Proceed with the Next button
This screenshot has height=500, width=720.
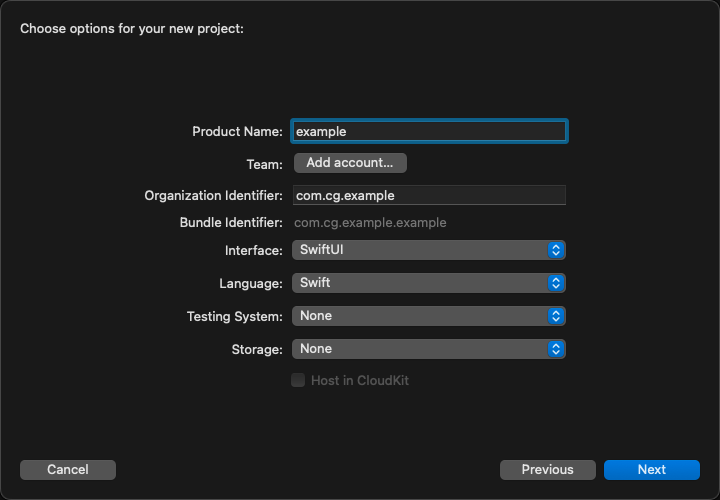click(x=651, y=469)
